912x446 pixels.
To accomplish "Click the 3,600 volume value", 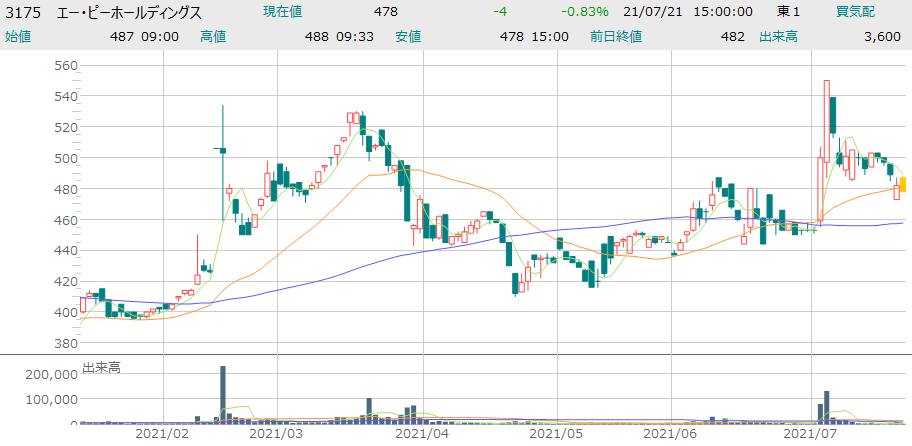I will click(885, 36).
